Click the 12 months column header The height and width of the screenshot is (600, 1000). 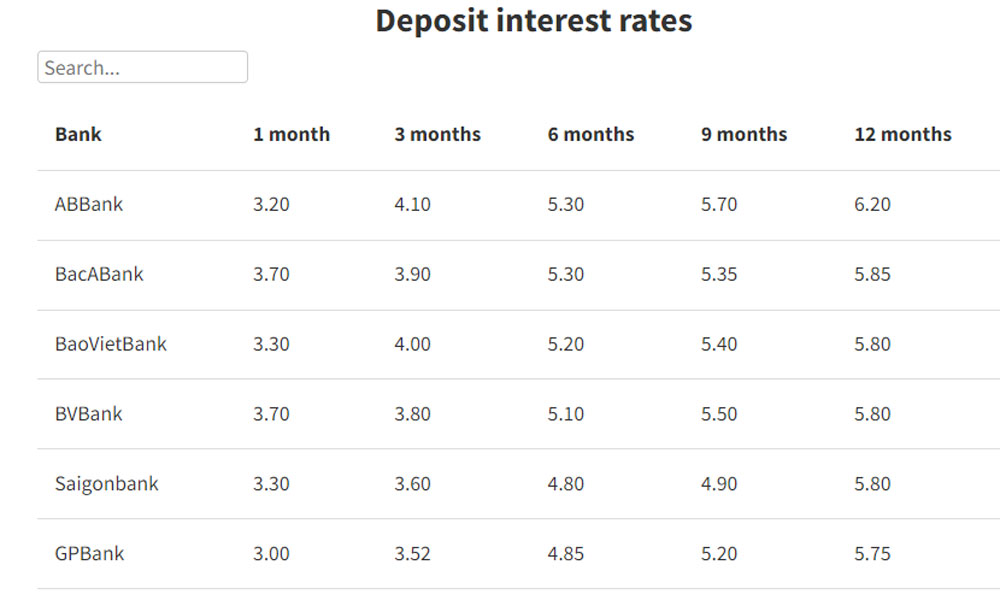point(902,134)
